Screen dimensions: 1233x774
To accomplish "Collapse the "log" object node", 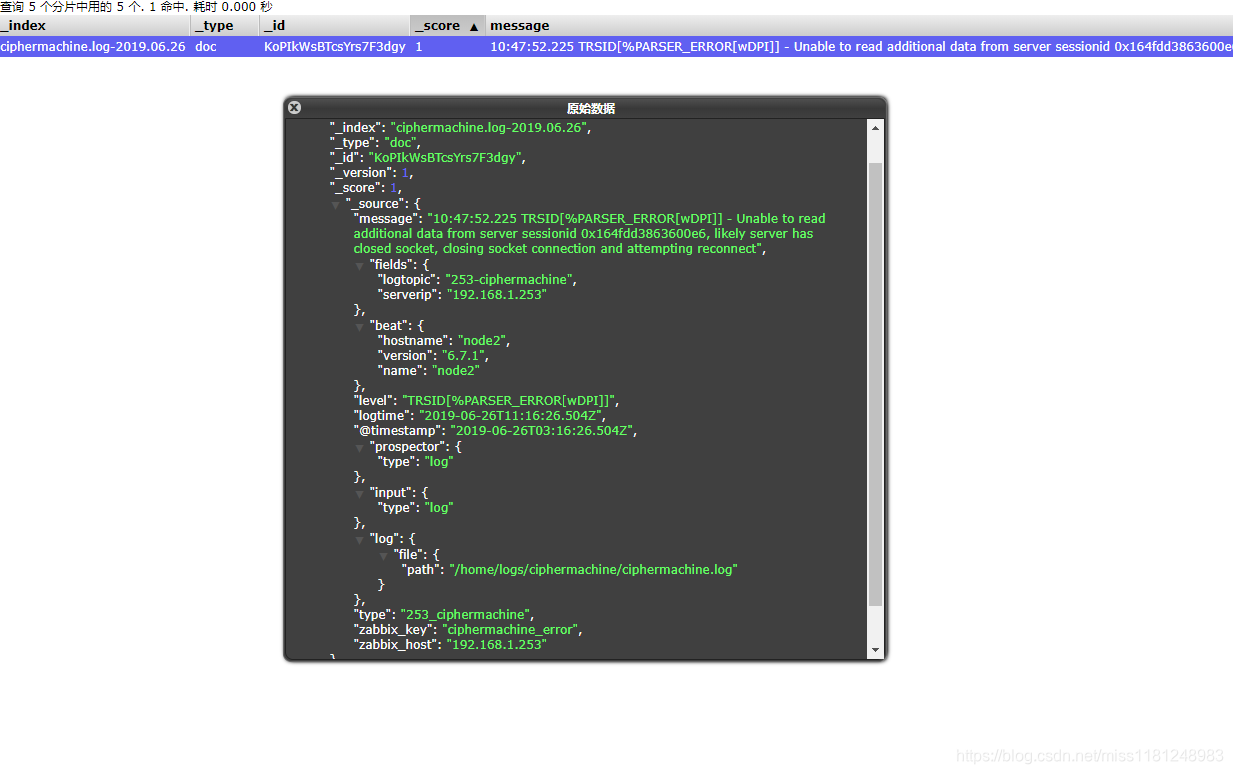I will [360, 539].
